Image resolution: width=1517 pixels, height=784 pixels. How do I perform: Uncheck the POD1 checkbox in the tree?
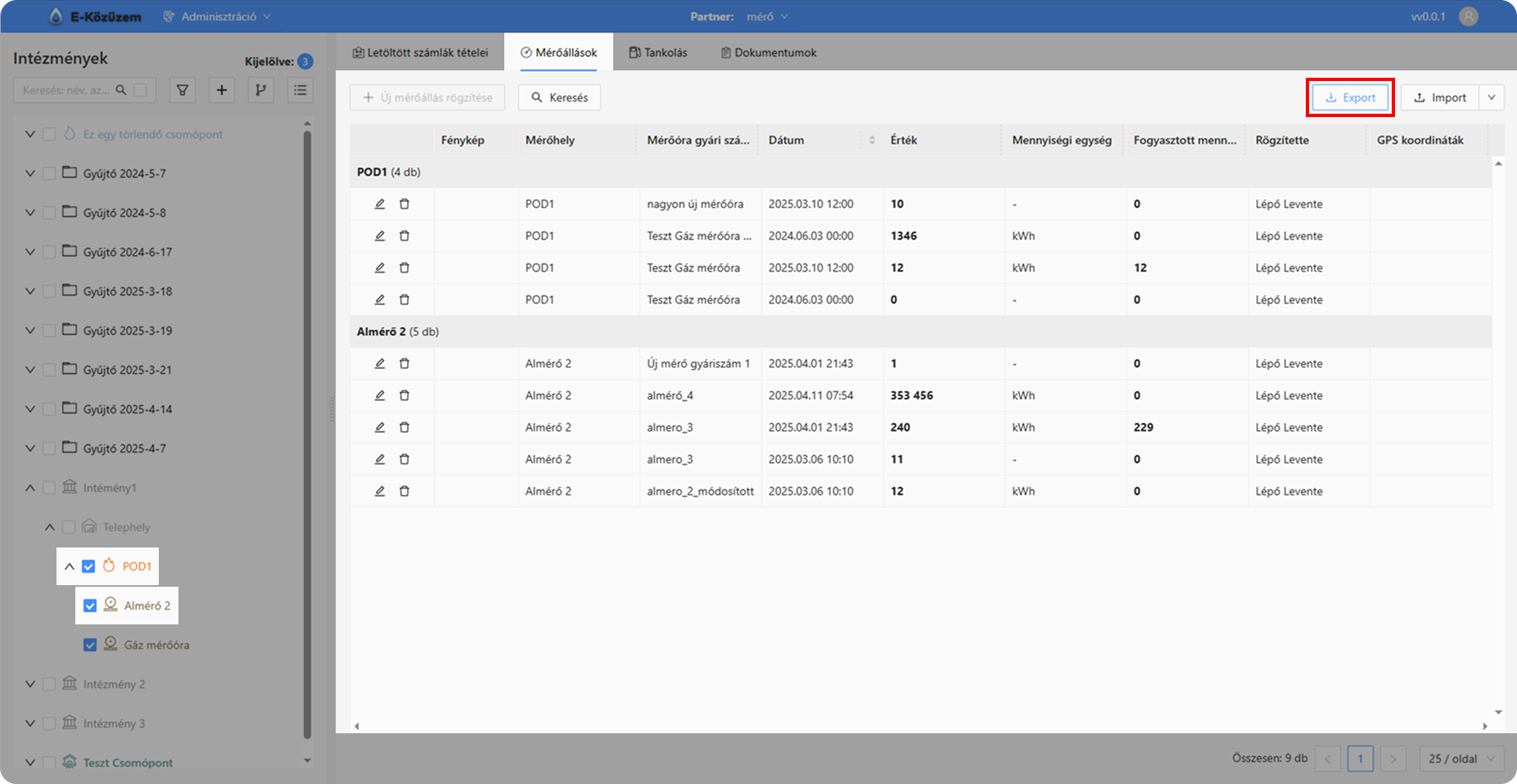pyautogui.click(x=89, y=566)
